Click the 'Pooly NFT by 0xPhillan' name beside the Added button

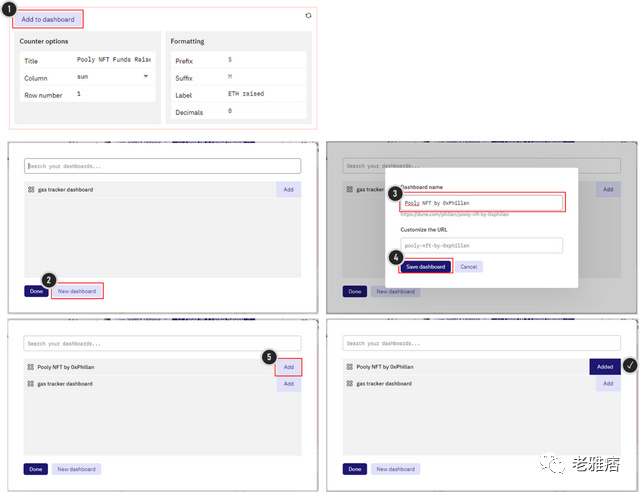coord(385,367)
